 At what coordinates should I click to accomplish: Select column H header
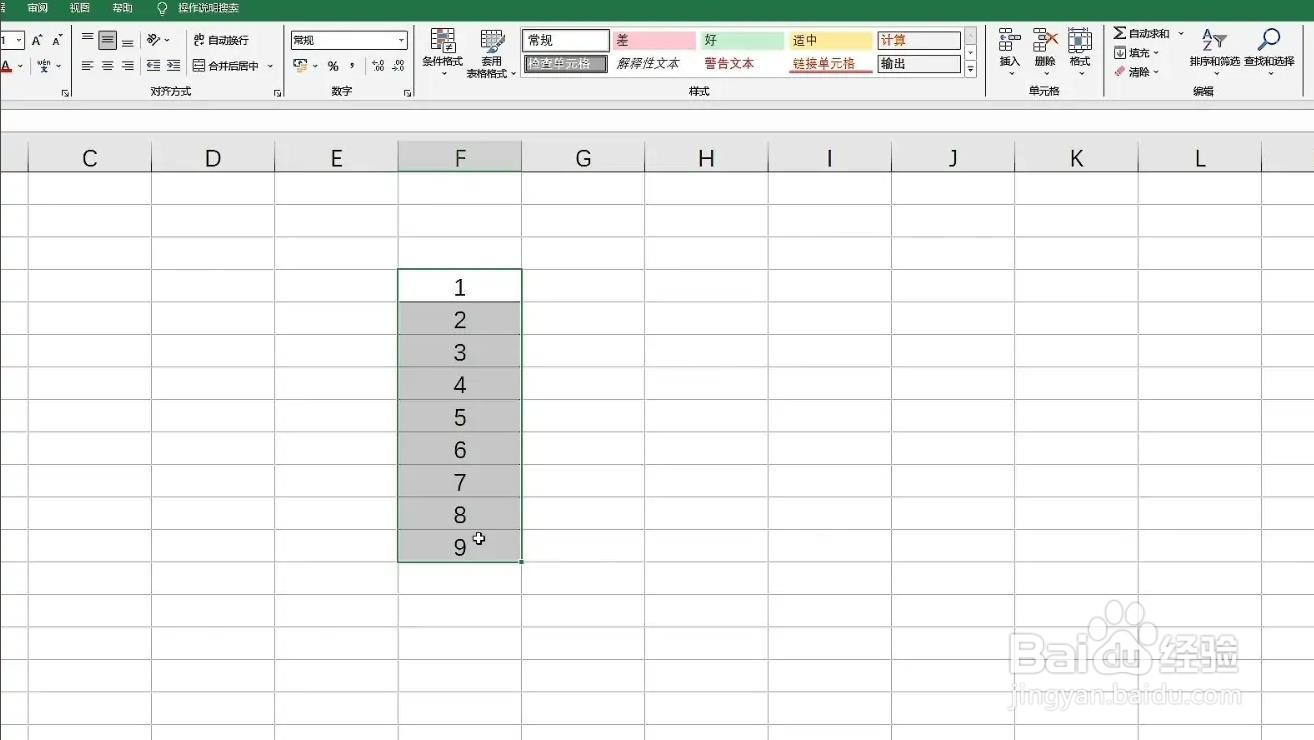706,157
